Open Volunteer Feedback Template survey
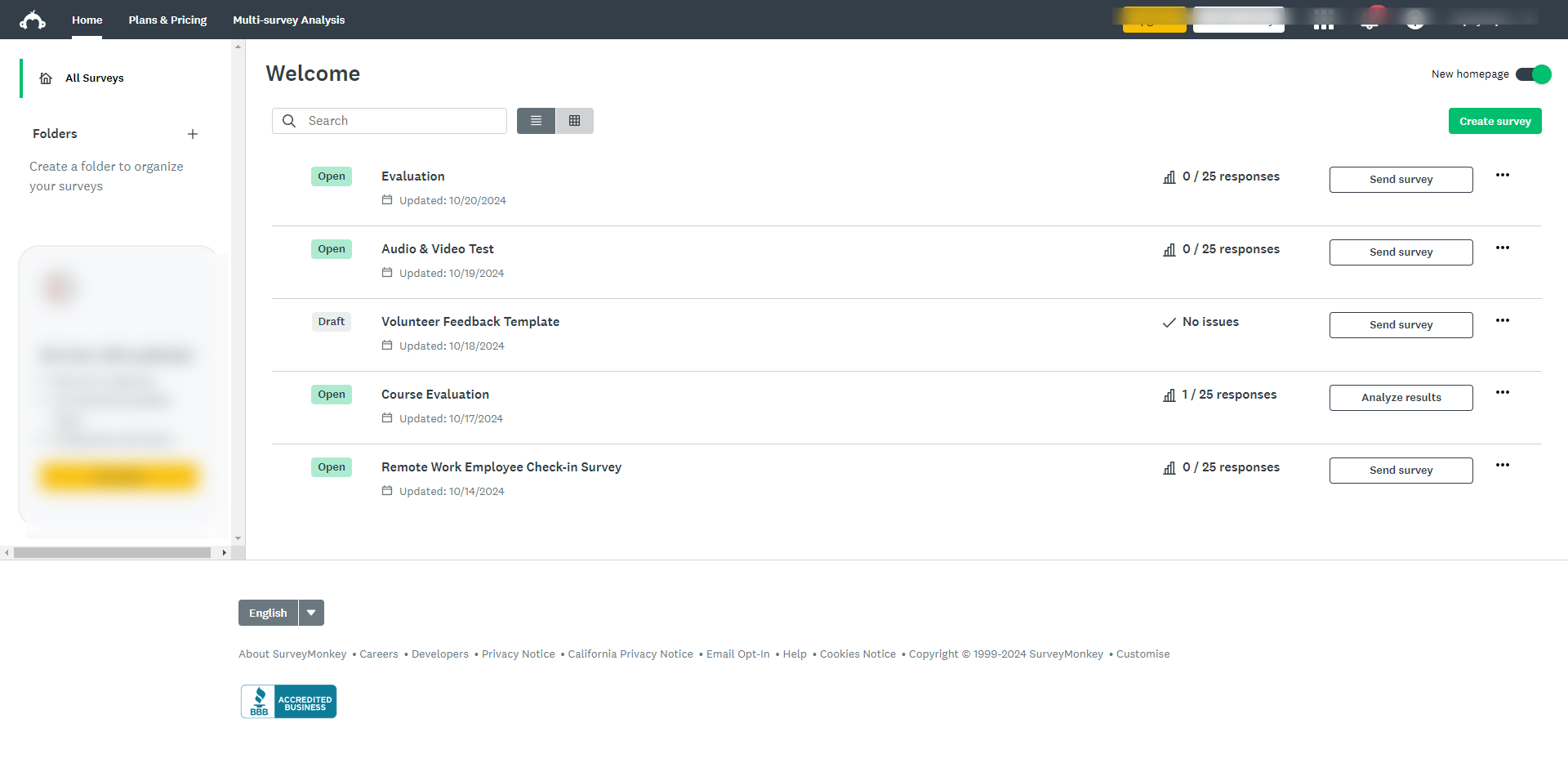The width and height of the screenshot is (1568, 772). coord(470,322)
